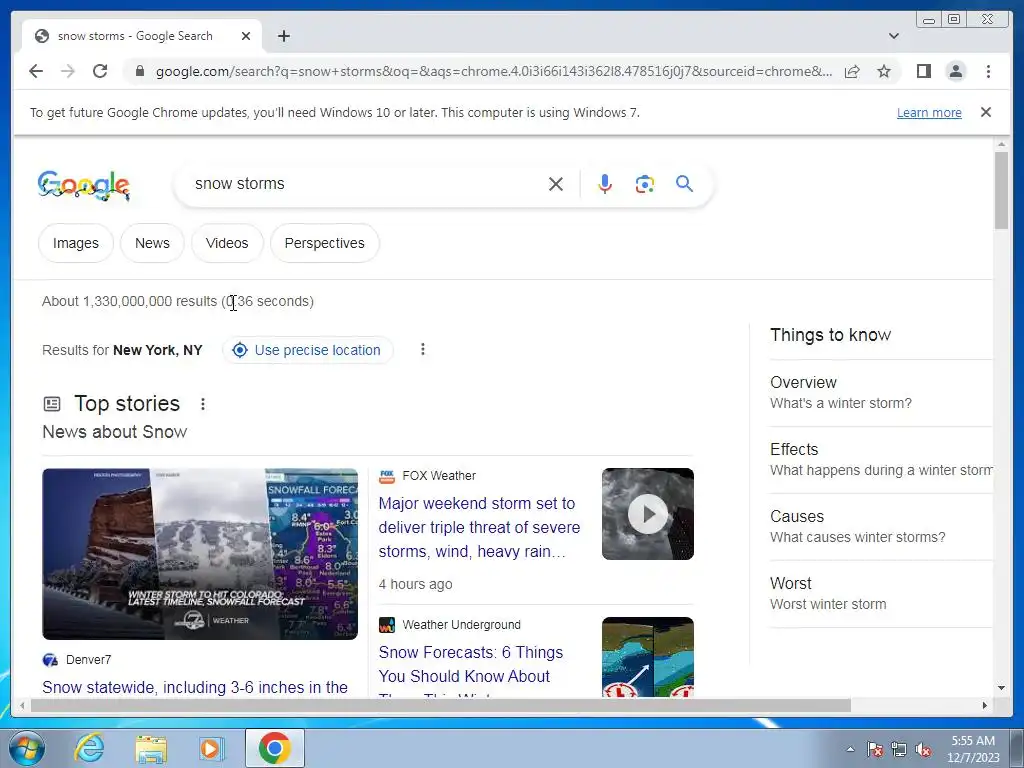This screenshot has width=1024, height=768.
Task: Open location options three-dot menu
Action: pos(423,349)
